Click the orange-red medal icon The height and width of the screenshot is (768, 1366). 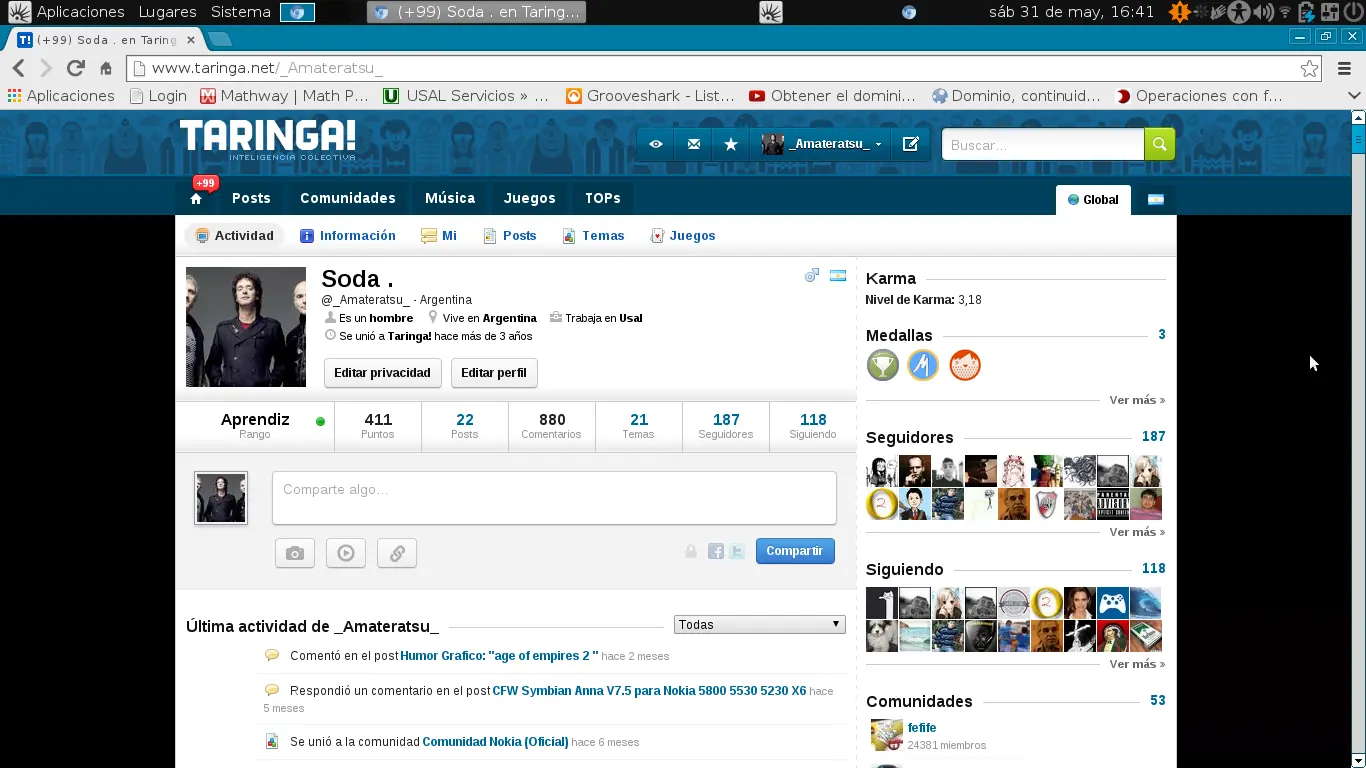coord(964,365)
